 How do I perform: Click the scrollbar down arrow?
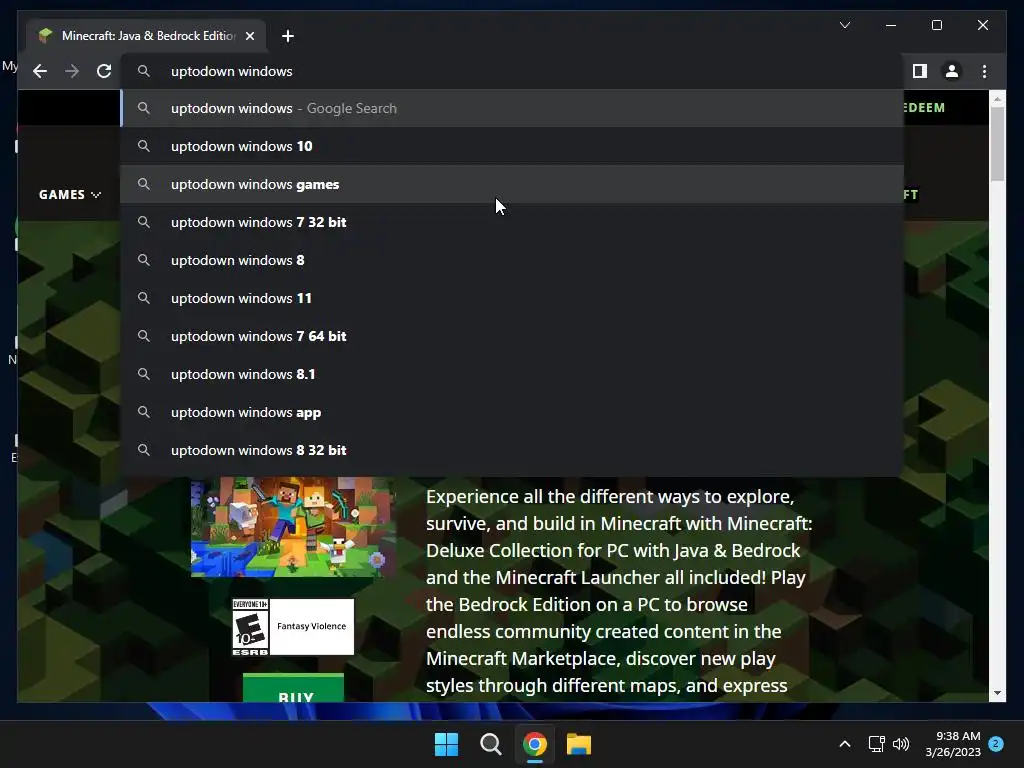pos(997,694)
